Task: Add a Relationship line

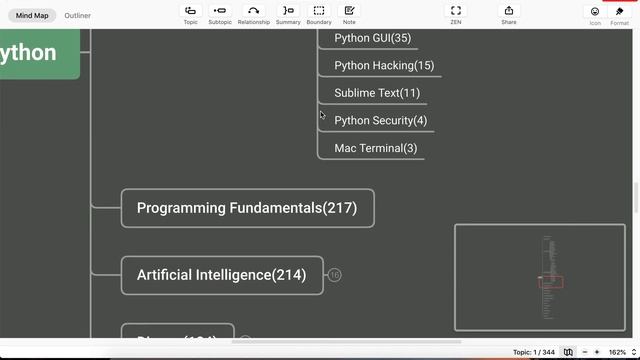Action: (253, 15)
